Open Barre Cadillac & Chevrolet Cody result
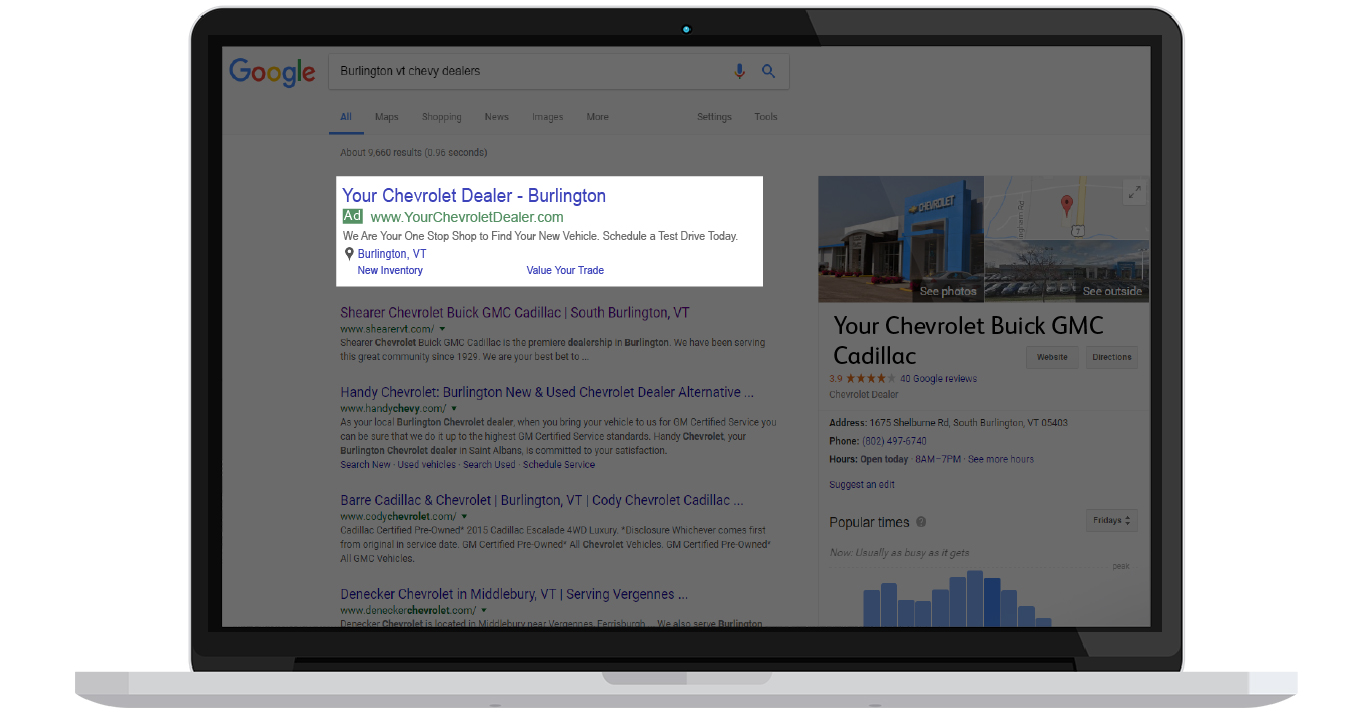The width and height of the screenshot is (1366, 713). tap(542, 501)
